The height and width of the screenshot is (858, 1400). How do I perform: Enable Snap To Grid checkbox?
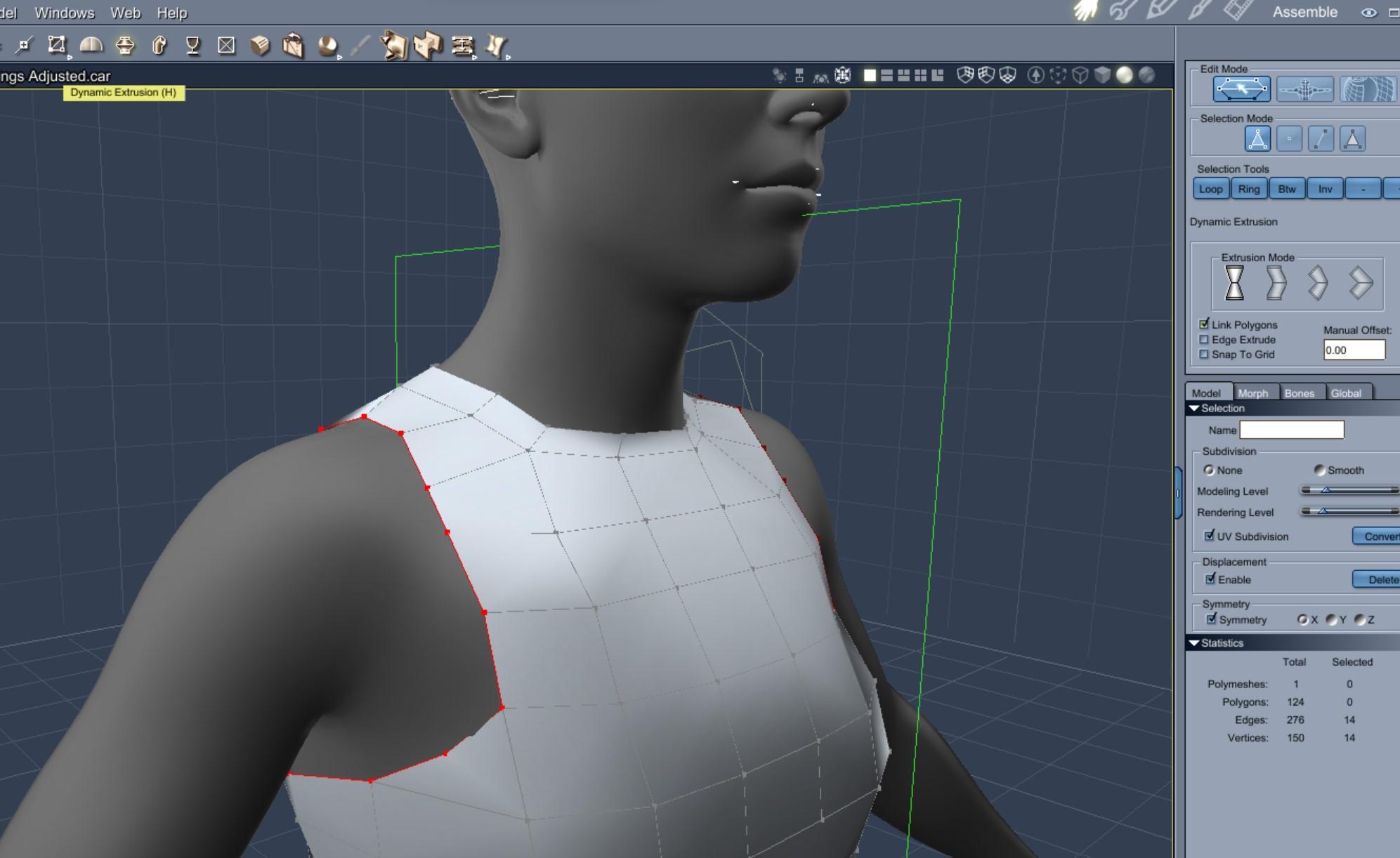coord(1204,355)
